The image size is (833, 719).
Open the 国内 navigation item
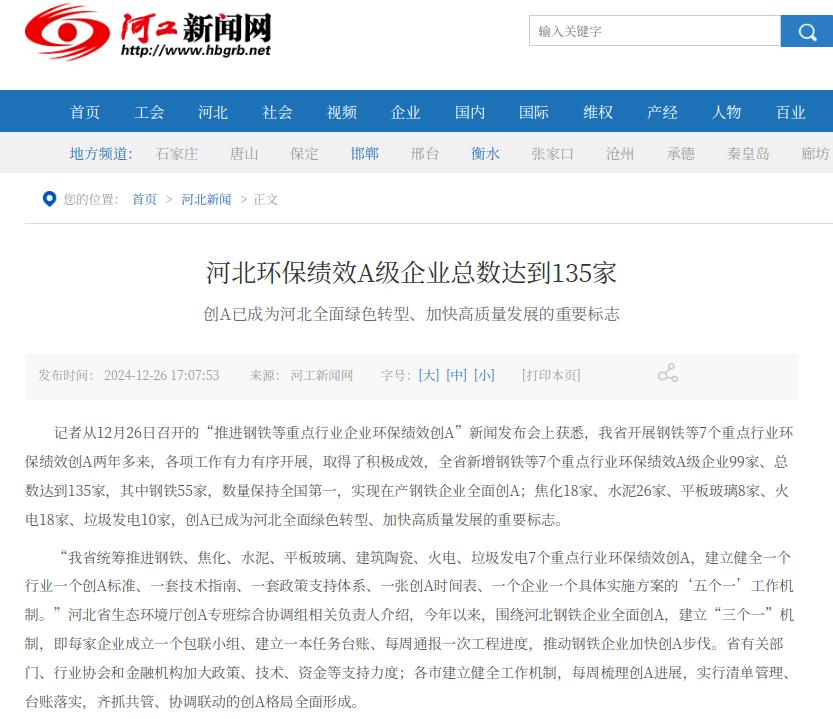tap(470, 112)
